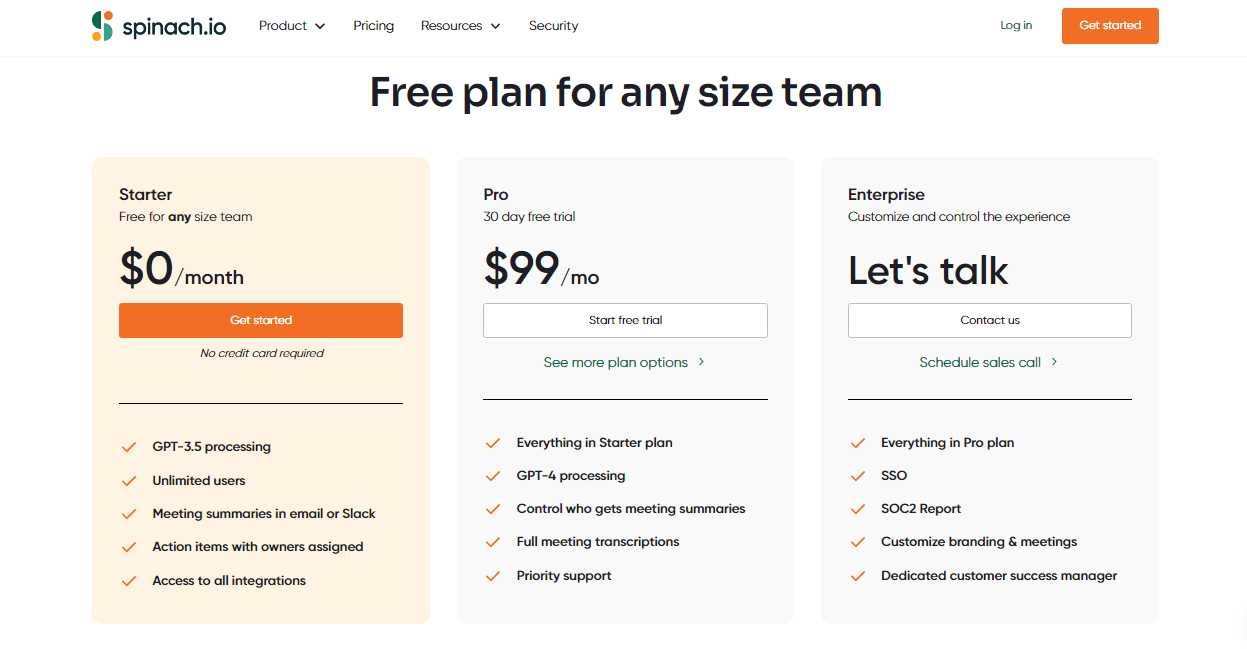Click checkmark icon next to Unlimited users
Image resolution: width=1247 pixels, height=649 pixels.
coord(129,481)
